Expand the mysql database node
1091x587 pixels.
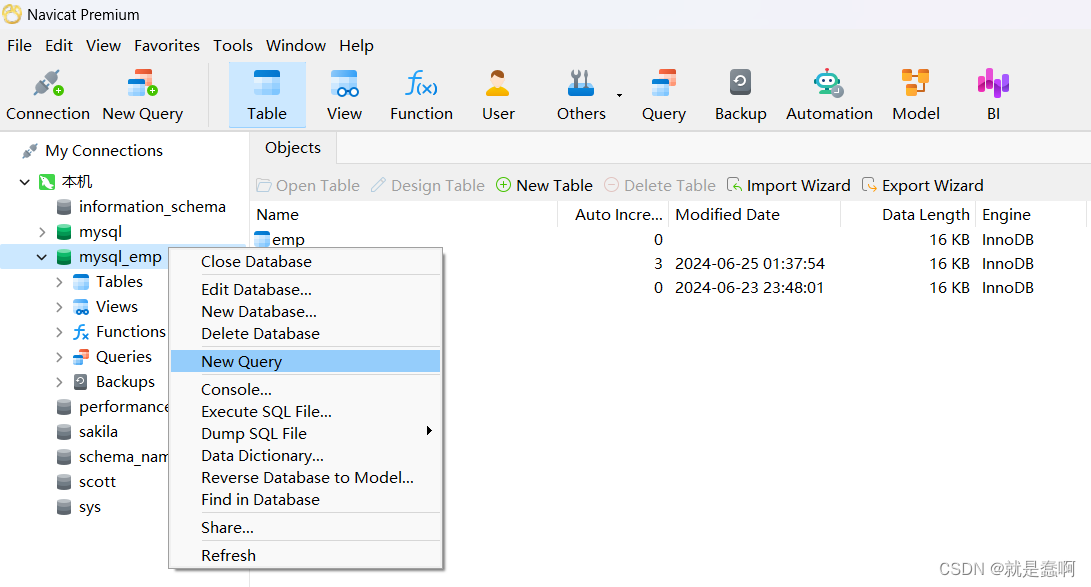[x=42, y=232]
